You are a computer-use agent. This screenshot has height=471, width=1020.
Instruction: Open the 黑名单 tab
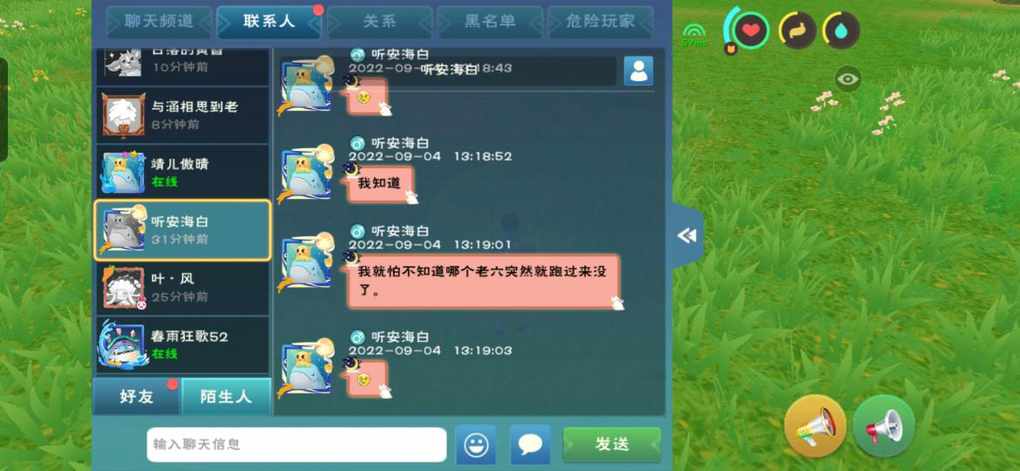click(490, 21)
